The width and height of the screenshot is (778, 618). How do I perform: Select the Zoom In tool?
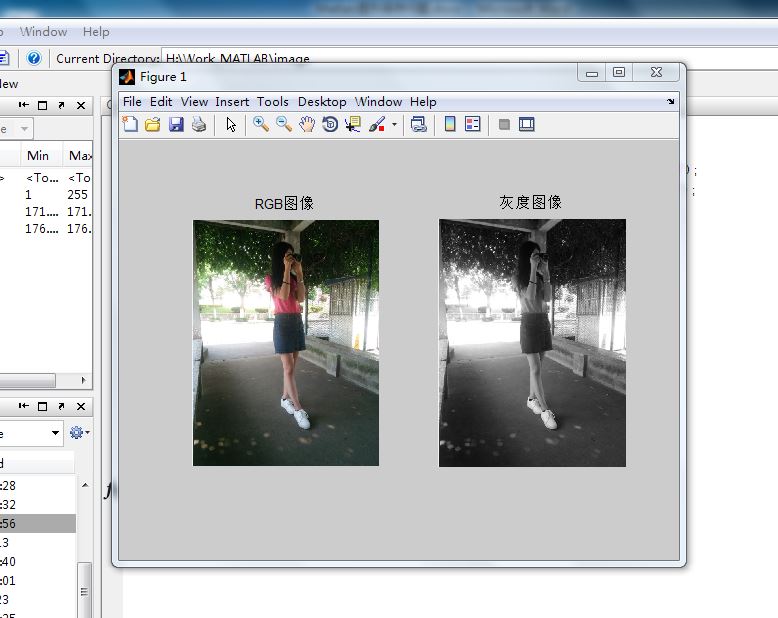point(261,124)
